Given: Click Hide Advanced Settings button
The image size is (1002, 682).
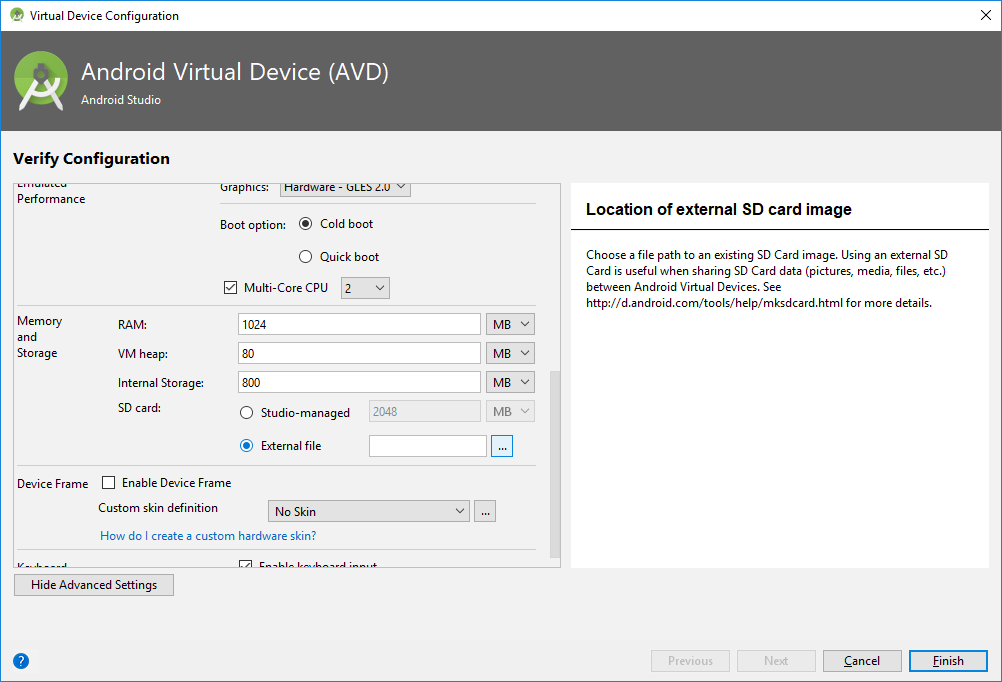Looking at the screenshot, I should point(94,585).
